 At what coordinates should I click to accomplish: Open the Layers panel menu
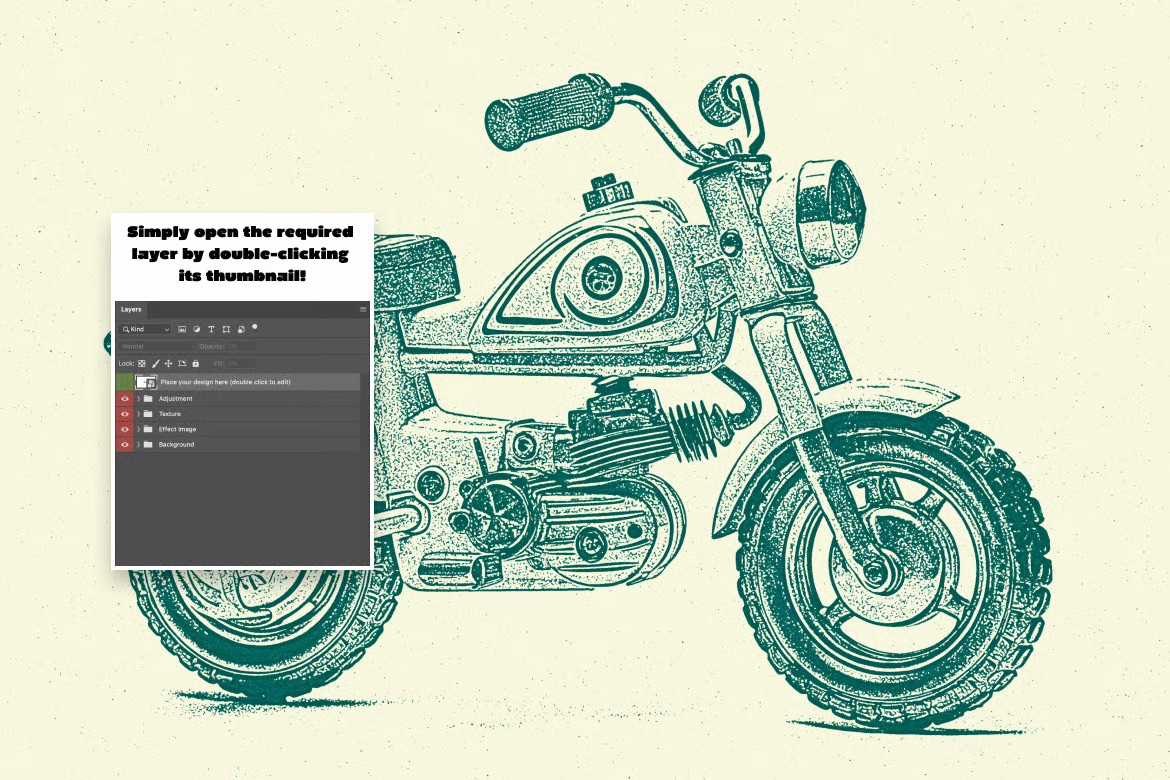(363, 308)
